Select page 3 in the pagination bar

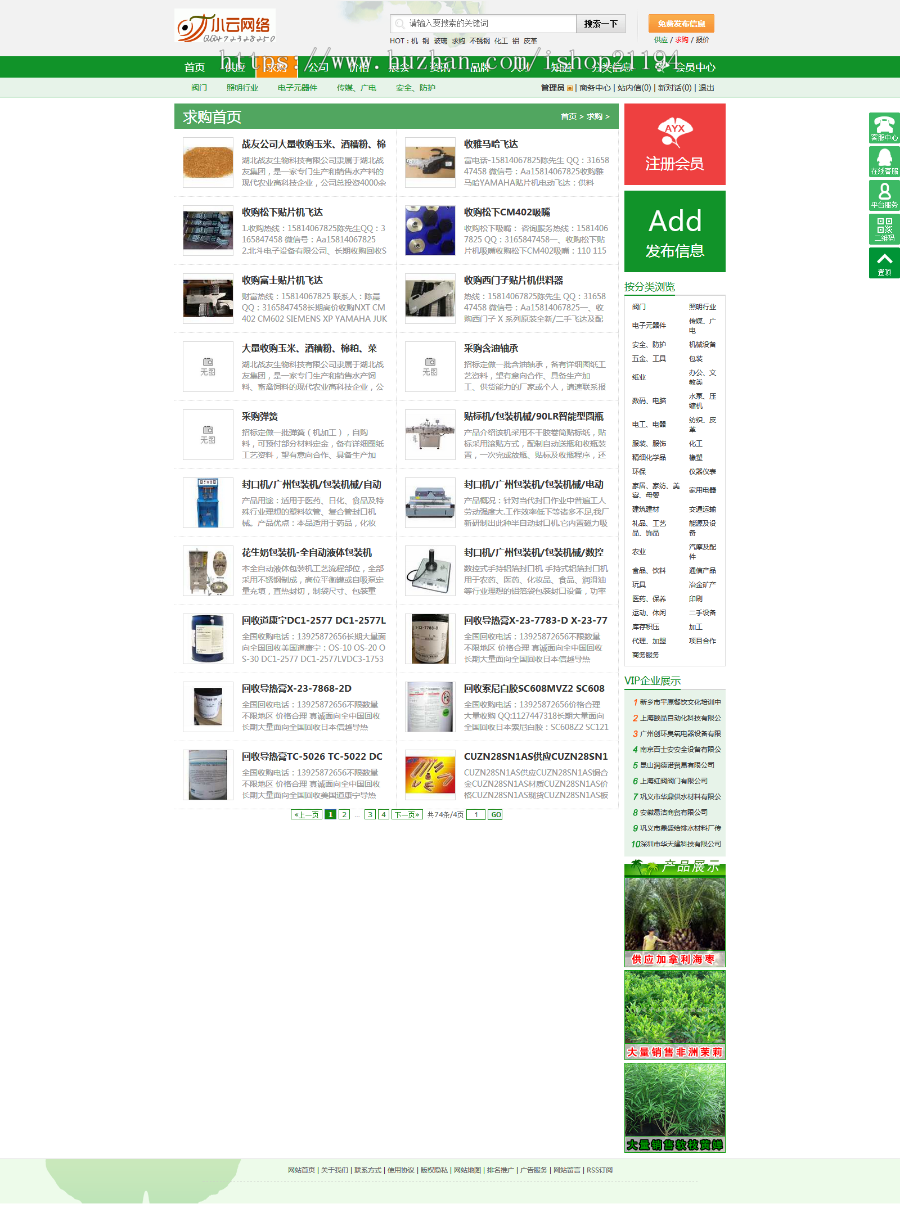[x=370, y=814]
